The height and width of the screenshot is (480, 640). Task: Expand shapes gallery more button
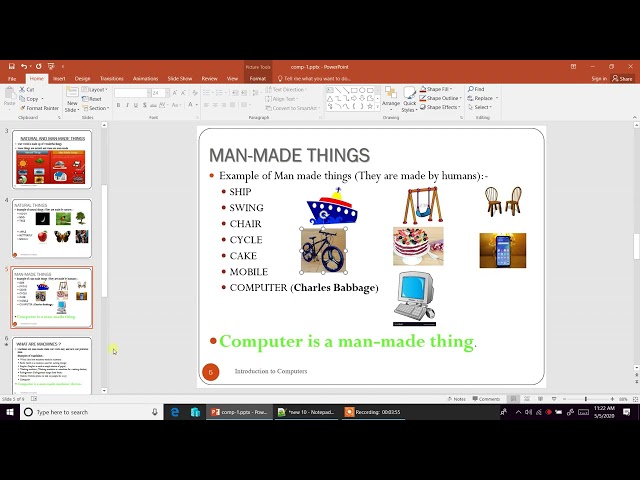[377, 107]
